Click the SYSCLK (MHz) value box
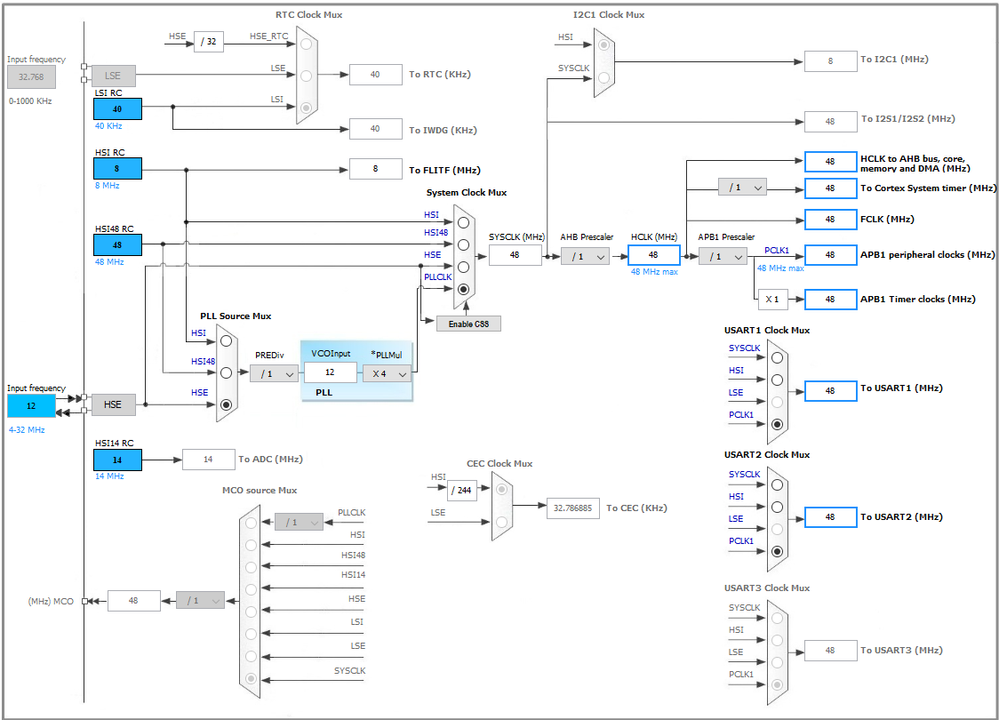999x720 pixels. point(515,255)
